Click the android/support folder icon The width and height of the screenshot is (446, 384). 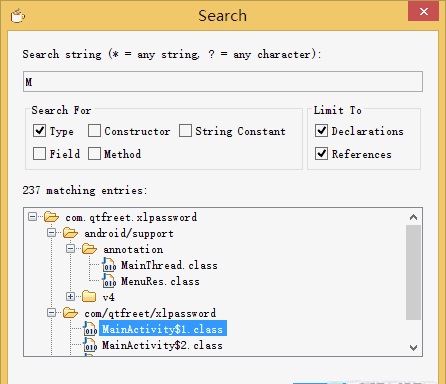[70, 233]
